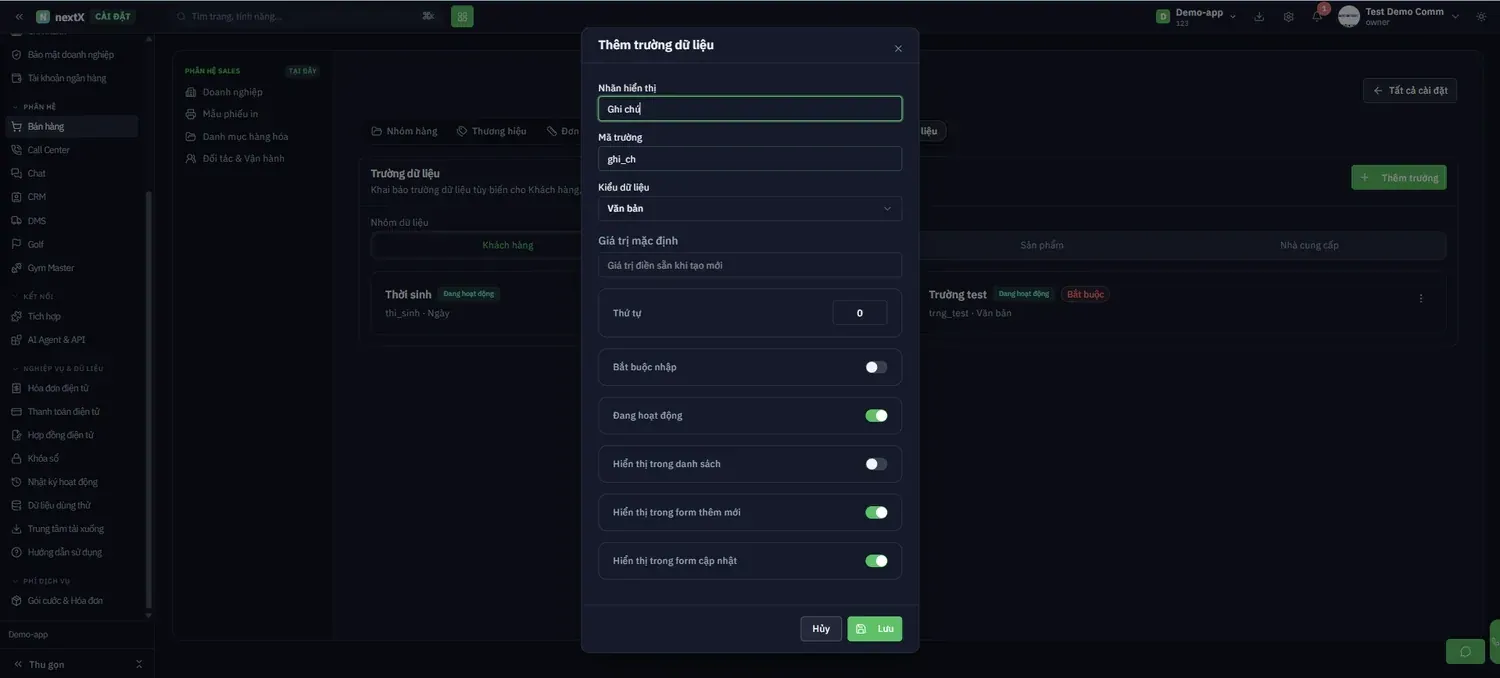Image resolution: width=1500 pixels, height=678 pixels.
Task: Toggle Hiển thị trong form thêm mới
Action: pyautogui.click(x=876, y=512)
